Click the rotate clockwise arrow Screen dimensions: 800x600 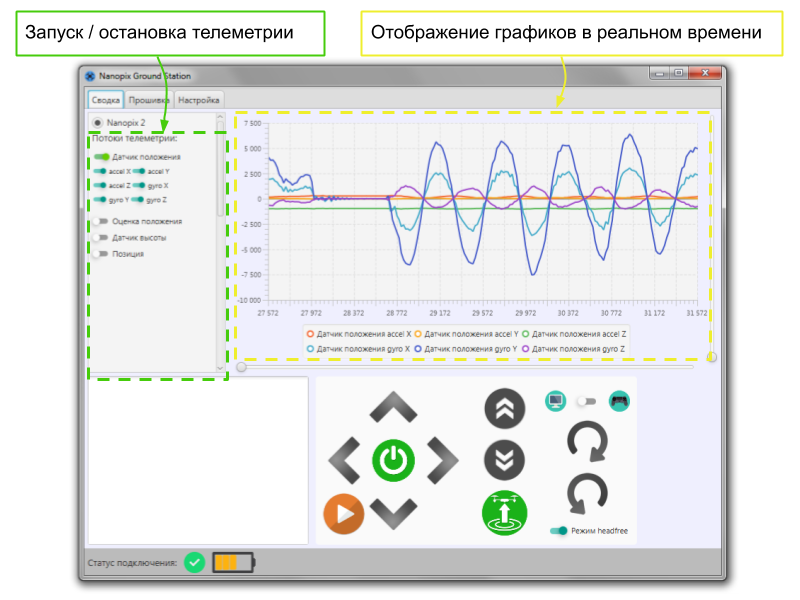pos(587,441)
